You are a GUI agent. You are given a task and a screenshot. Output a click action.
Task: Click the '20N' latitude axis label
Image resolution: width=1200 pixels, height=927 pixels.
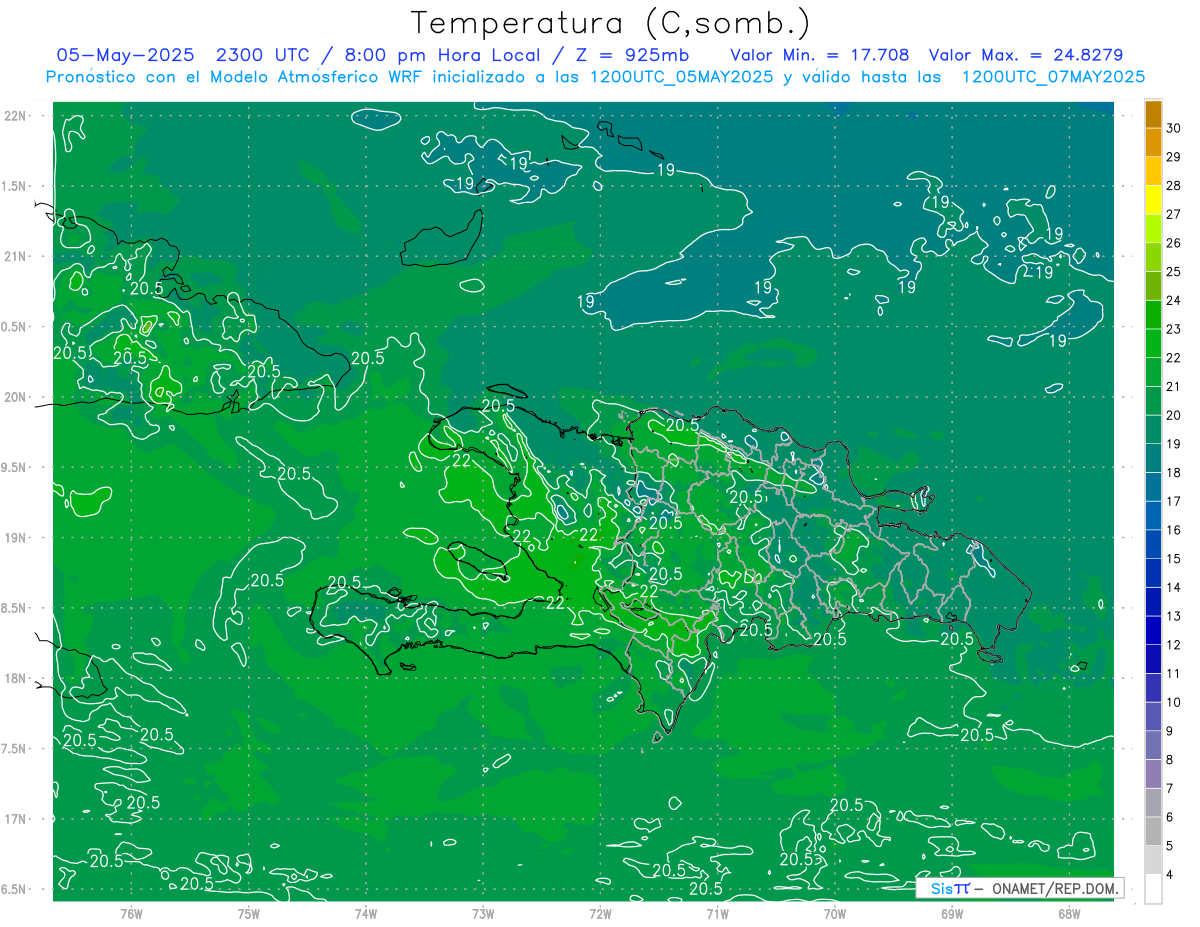tap(15, 398)
